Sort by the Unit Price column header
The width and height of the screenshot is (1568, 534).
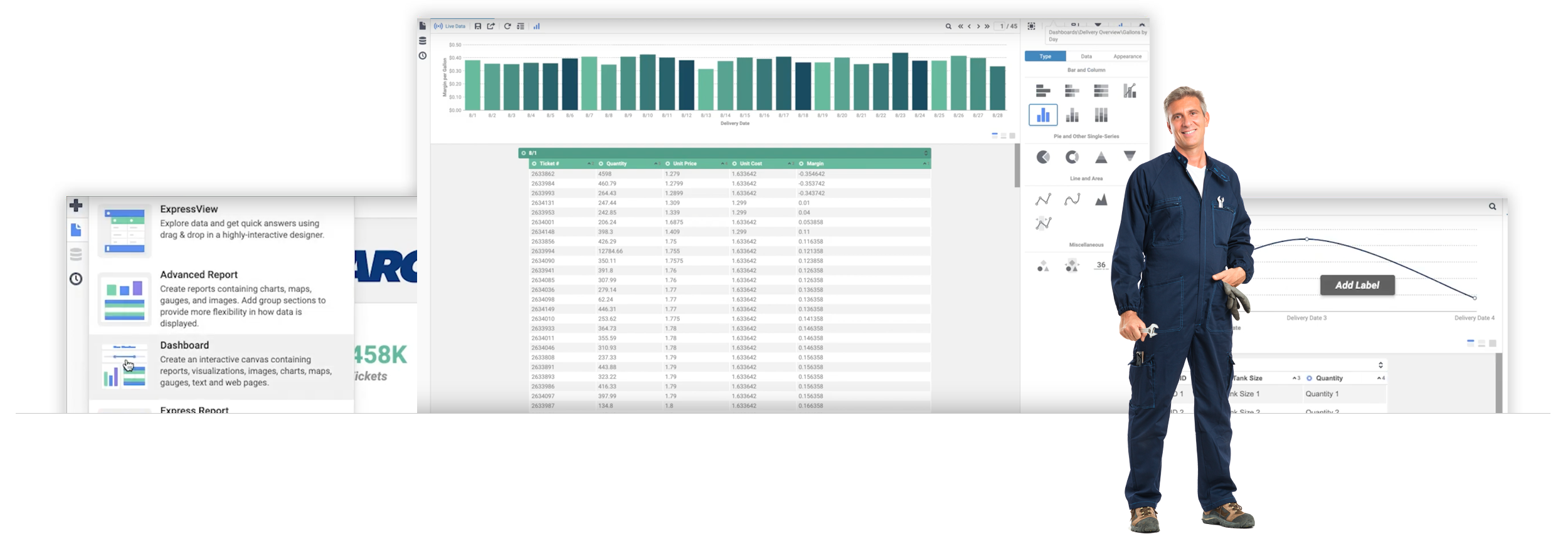pyautogui.click(x=696, y=164)
